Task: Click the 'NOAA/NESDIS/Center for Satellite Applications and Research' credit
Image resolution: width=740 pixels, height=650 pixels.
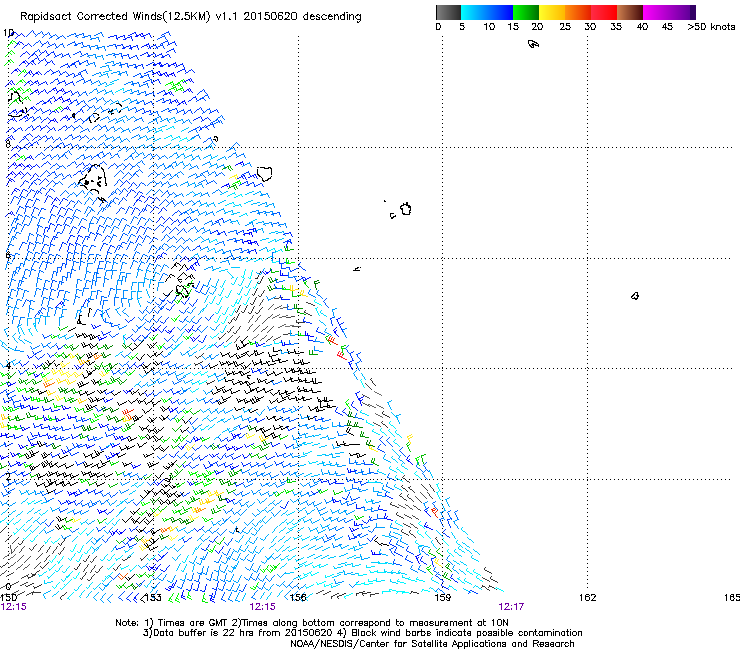Action: coord(432,644)
